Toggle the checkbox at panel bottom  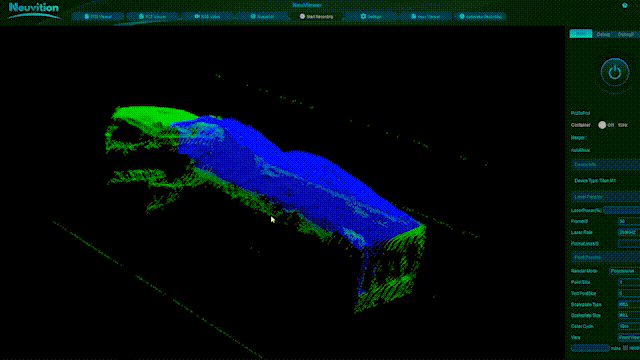[x=625, y=348]
